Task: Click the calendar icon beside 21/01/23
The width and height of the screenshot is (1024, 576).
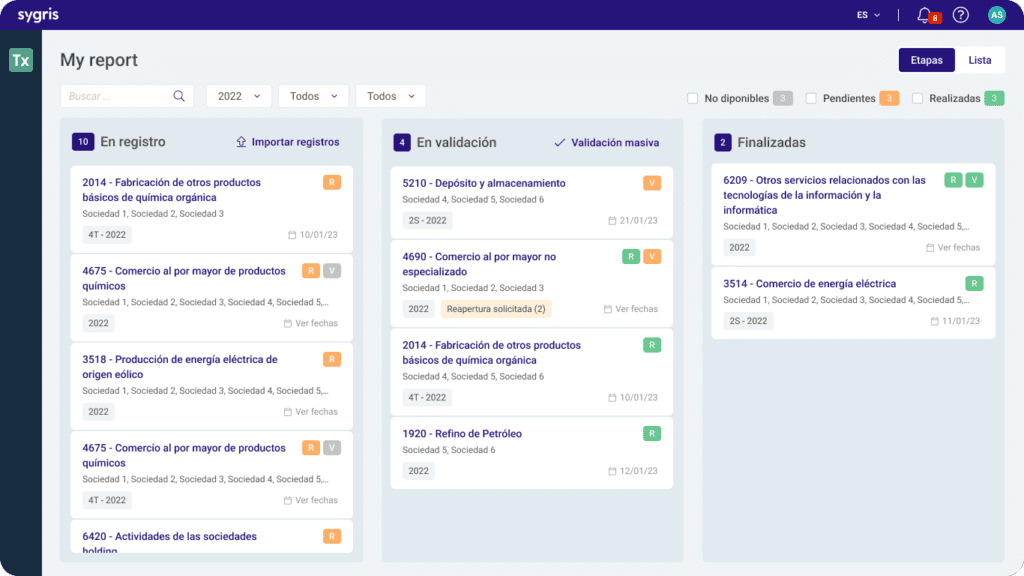Action: [x=612, y=221]
